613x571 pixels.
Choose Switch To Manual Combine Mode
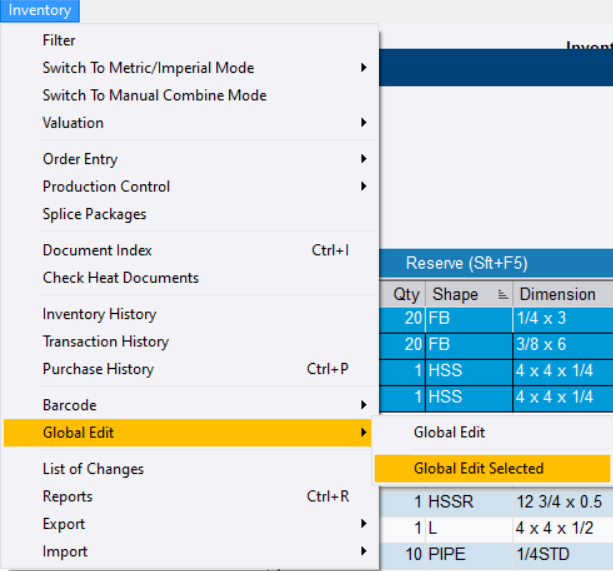click(154, 96)
